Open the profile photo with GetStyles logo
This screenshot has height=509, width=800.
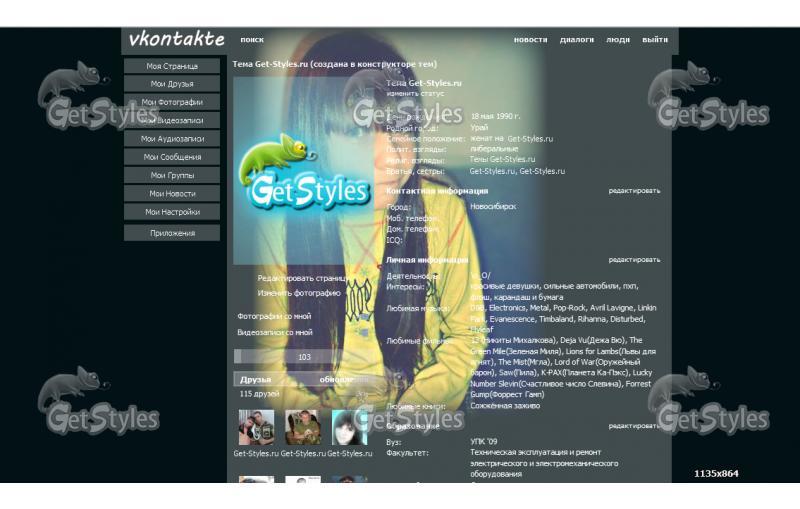(x=305, y=170)
